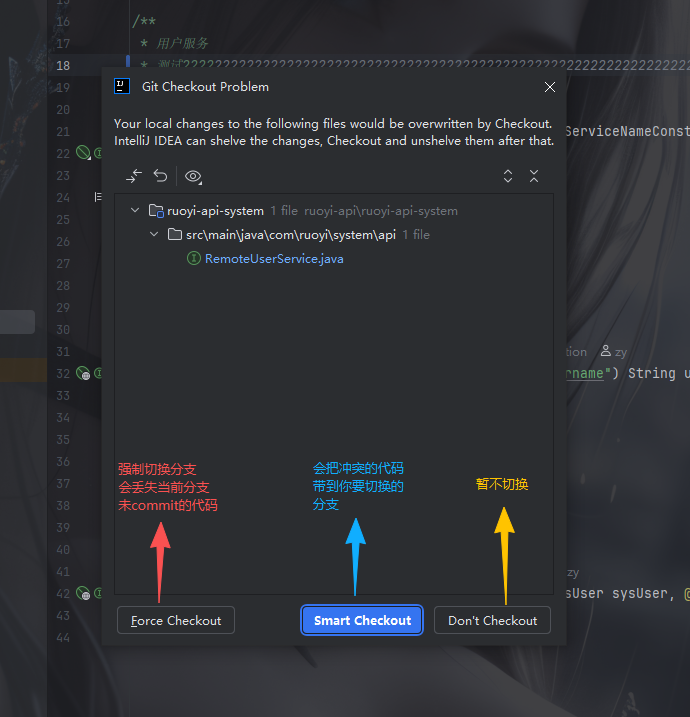Click the Don't Checkout button

(492, 620)
